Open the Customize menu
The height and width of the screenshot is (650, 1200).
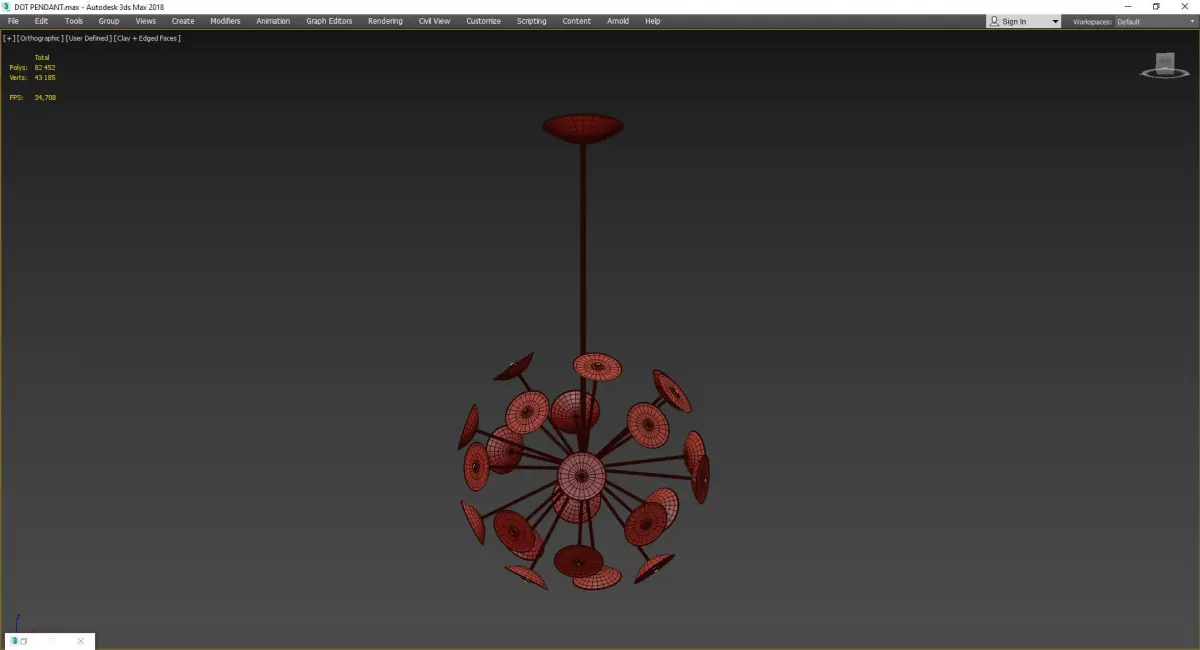pos(483,21)
